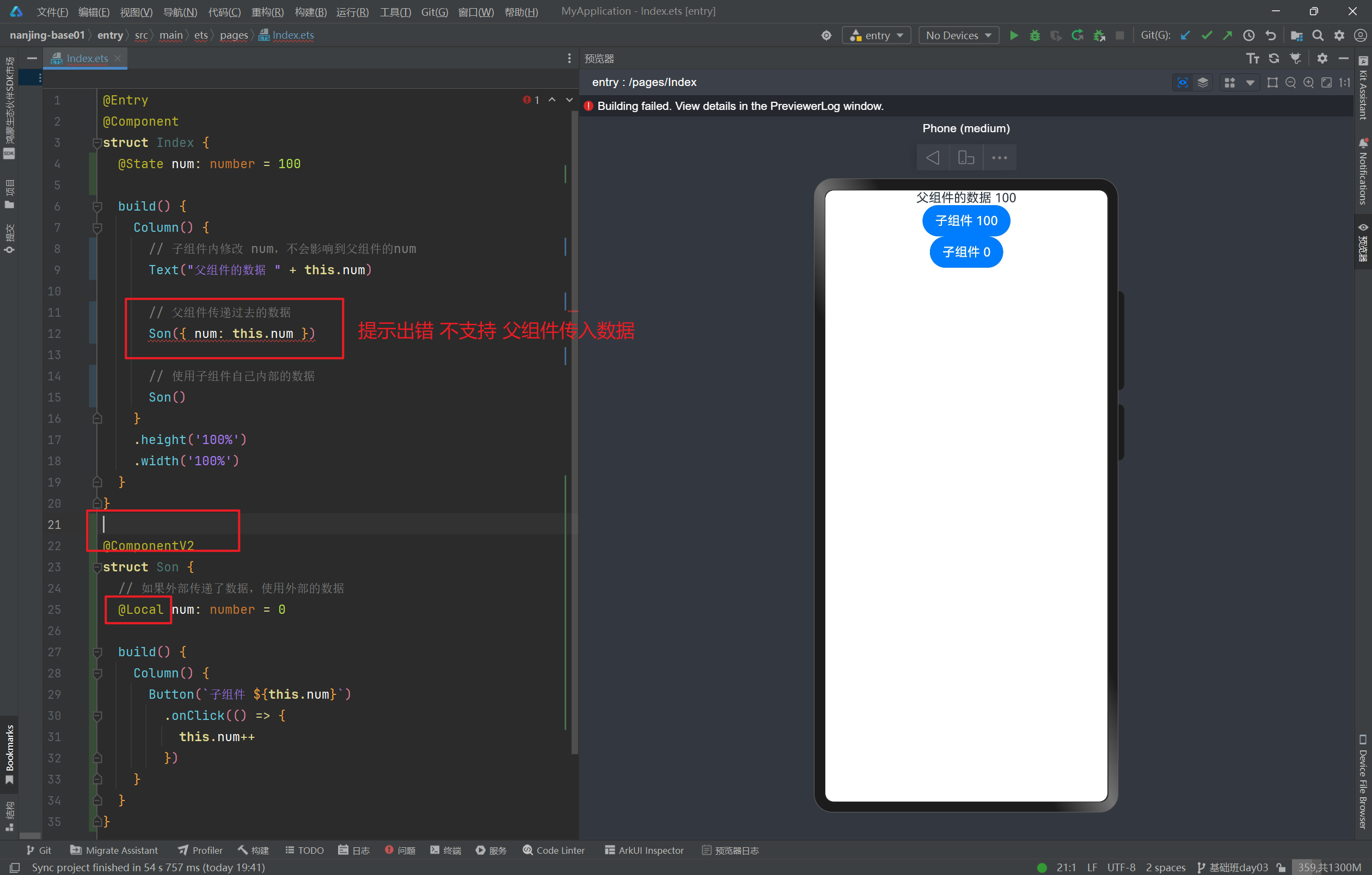
Task: Open Code Linter tool window
Action: pyautogui.click(x=553, y=850)
